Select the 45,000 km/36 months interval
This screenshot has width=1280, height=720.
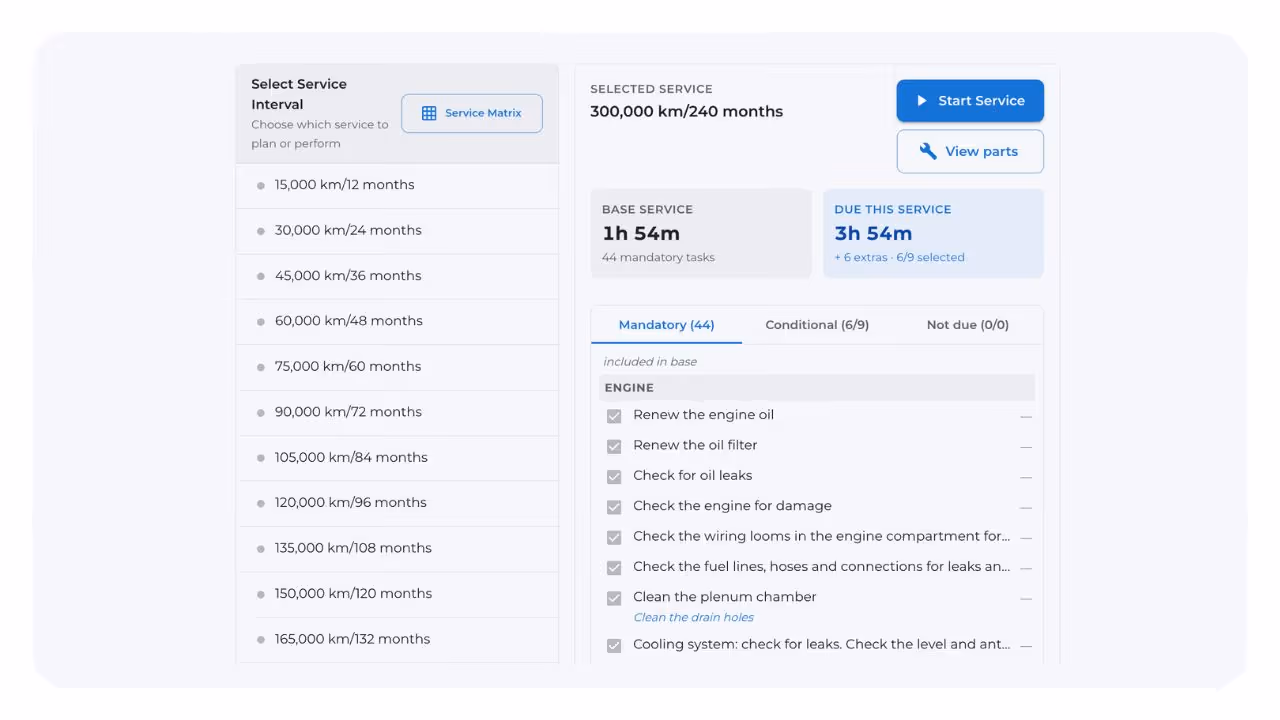tap(397, 276)
